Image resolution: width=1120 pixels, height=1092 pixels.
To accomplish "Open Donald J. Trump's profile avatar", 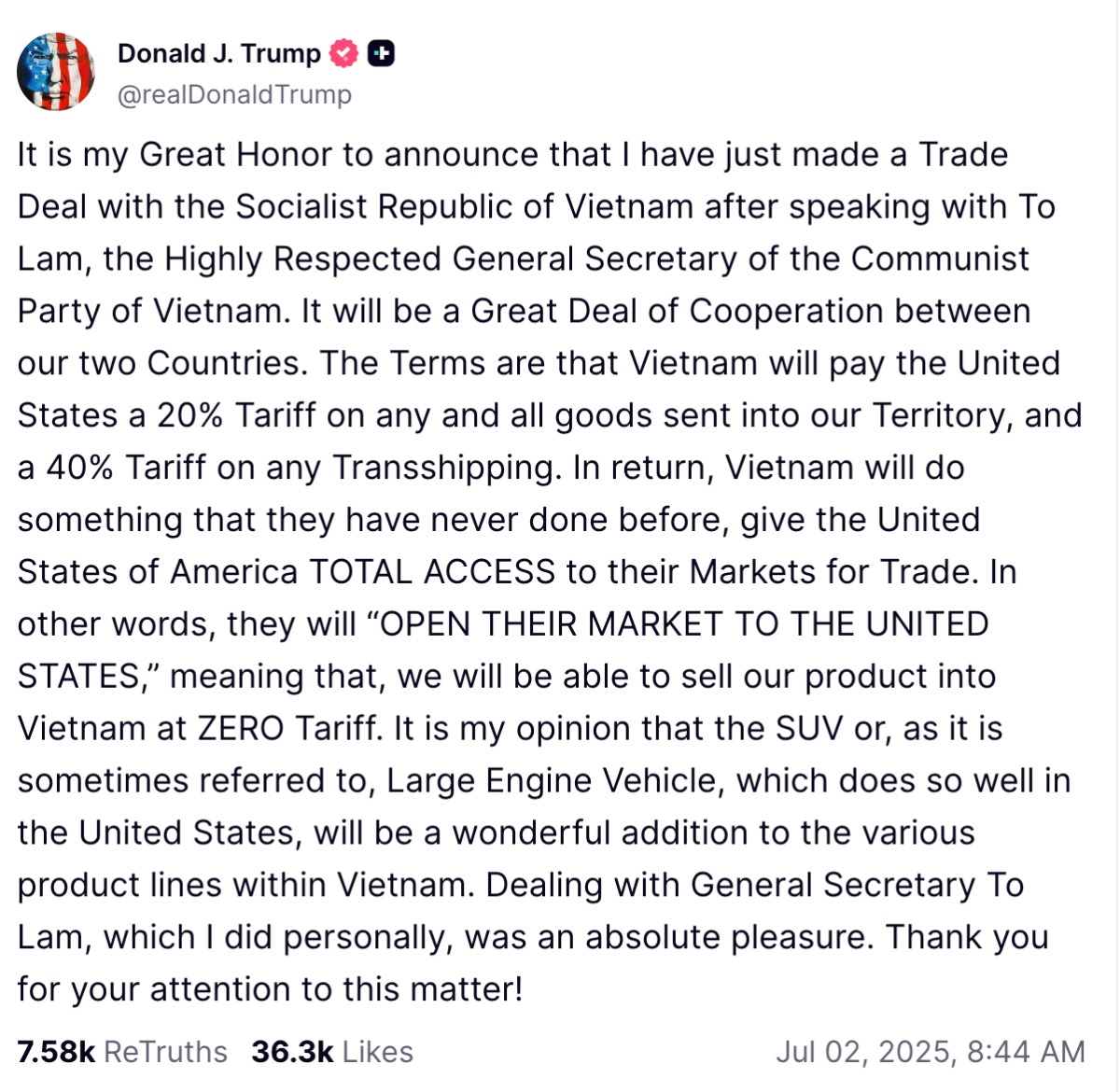I will click(x=56, y=72).
